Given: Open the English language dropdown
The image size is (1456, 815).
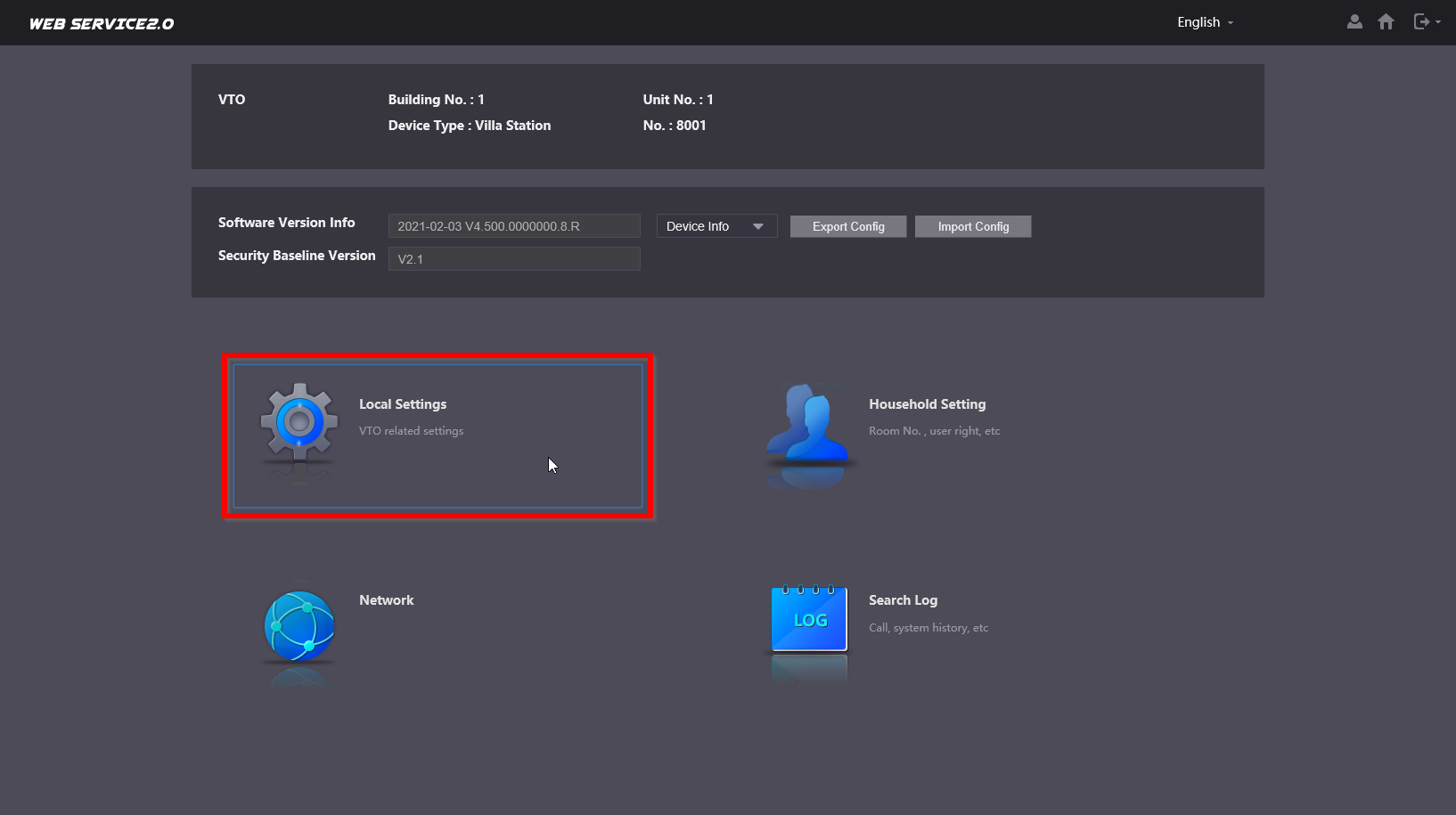Looking at the screenshot, I should point(1205,22).
